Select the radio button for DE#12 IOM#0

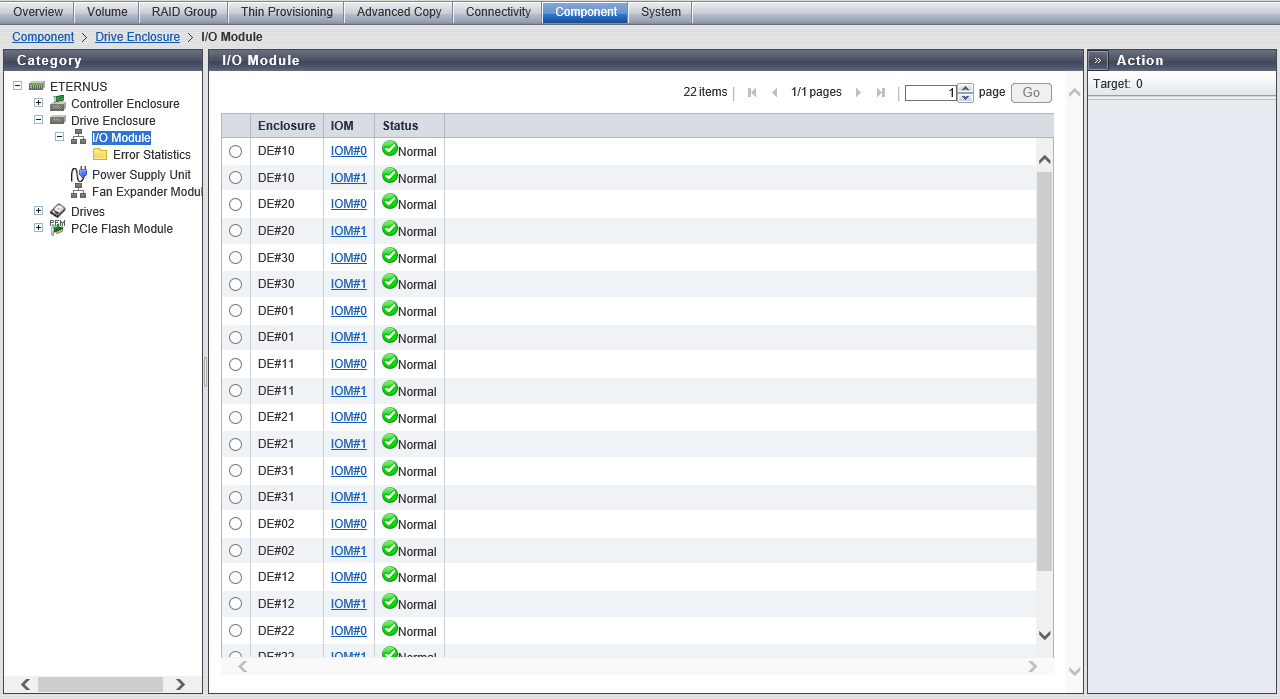point(235,577)
